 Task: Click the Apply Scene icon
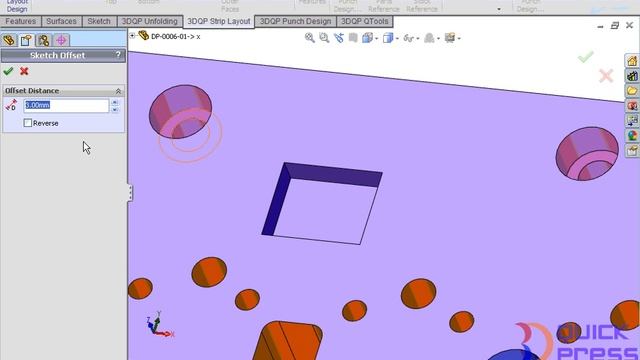pos(429,38)
